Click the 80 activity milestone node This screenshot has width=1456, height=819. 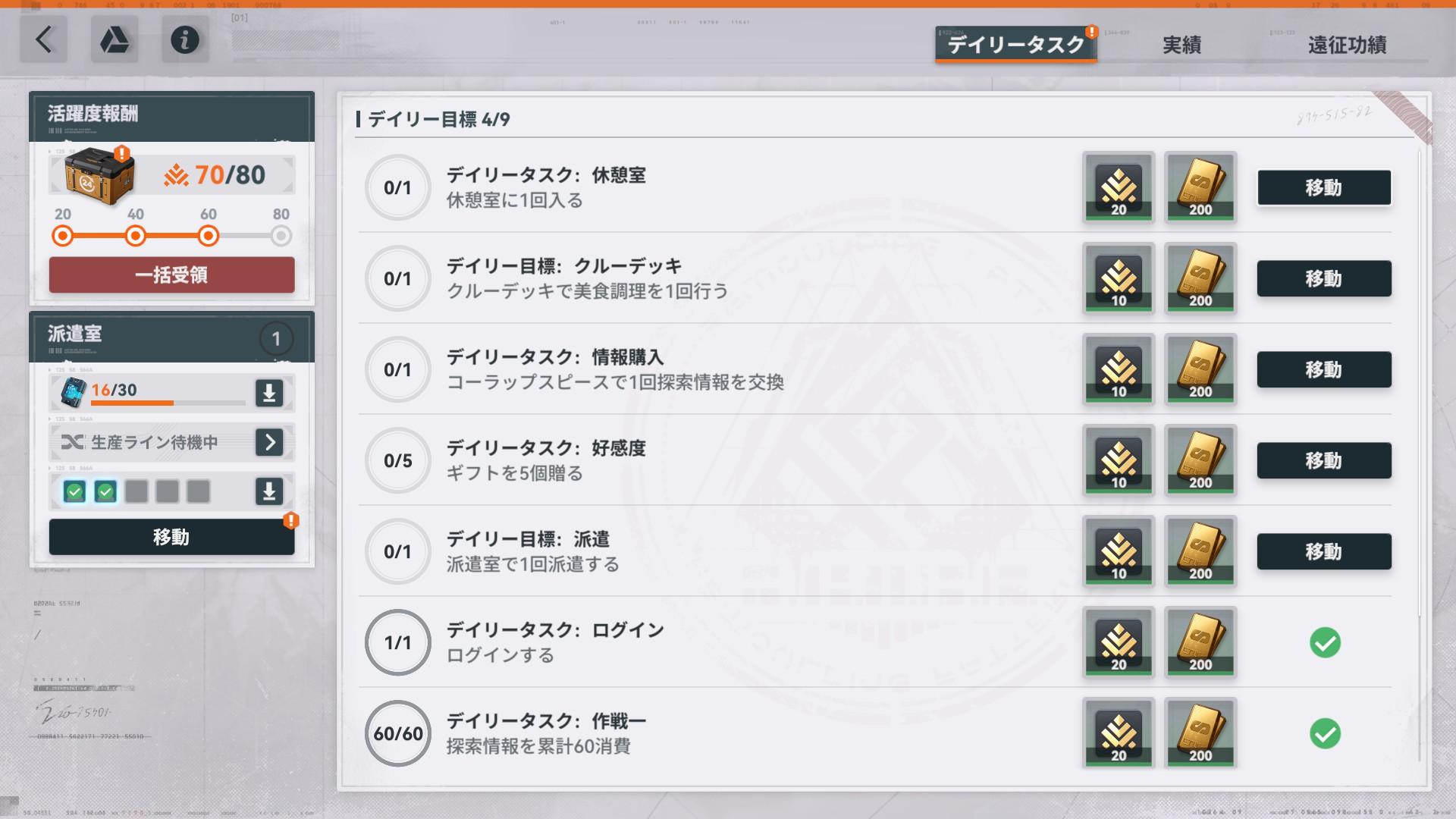(x=281, y=237)
